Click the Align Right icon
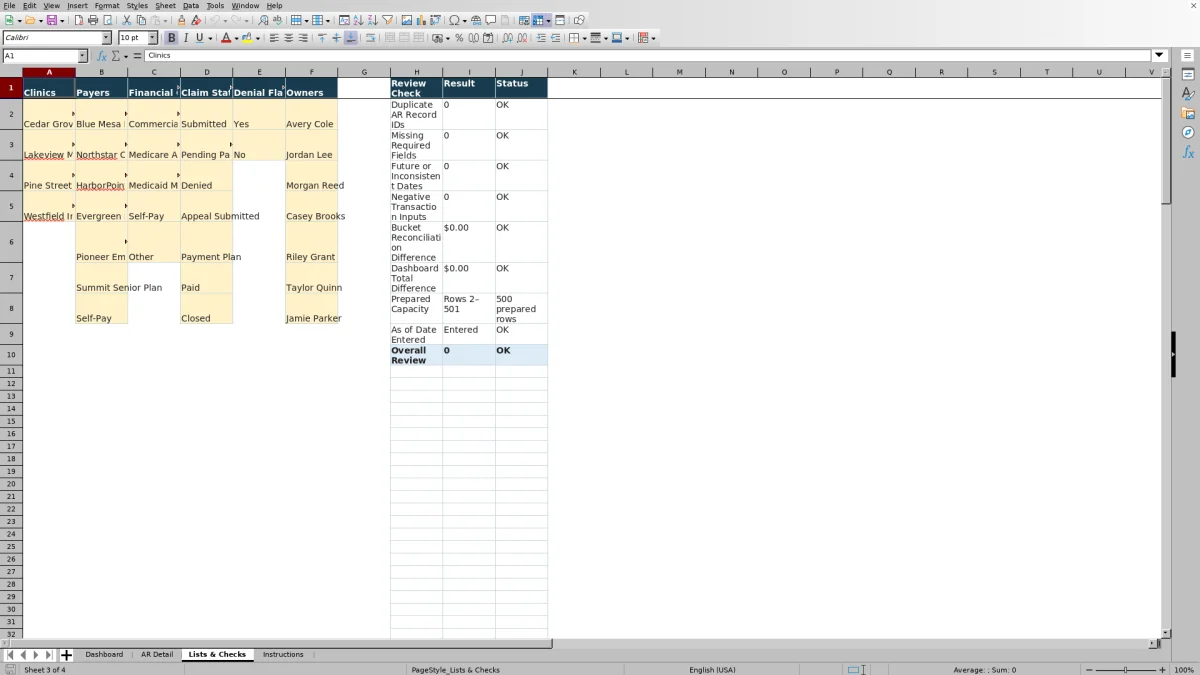 [303, 38]
